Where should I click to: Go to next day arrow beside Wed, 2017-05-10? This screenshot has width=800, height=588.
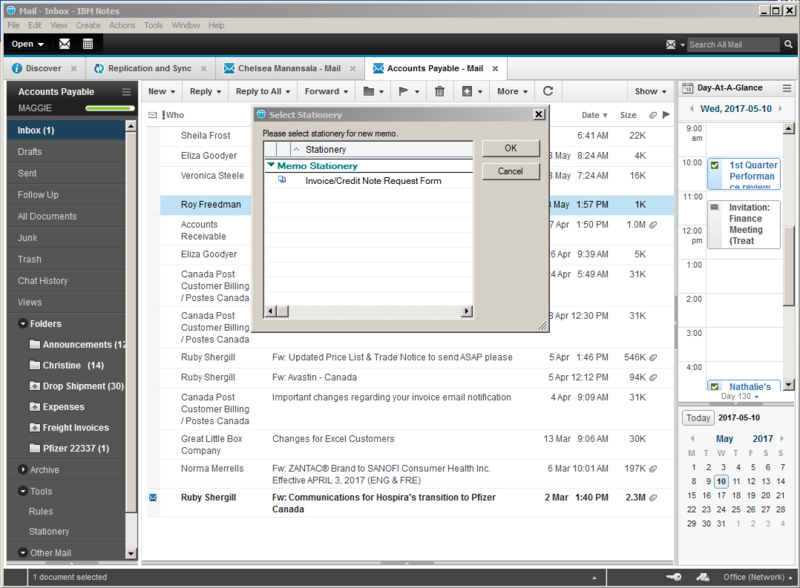(780, 109)
